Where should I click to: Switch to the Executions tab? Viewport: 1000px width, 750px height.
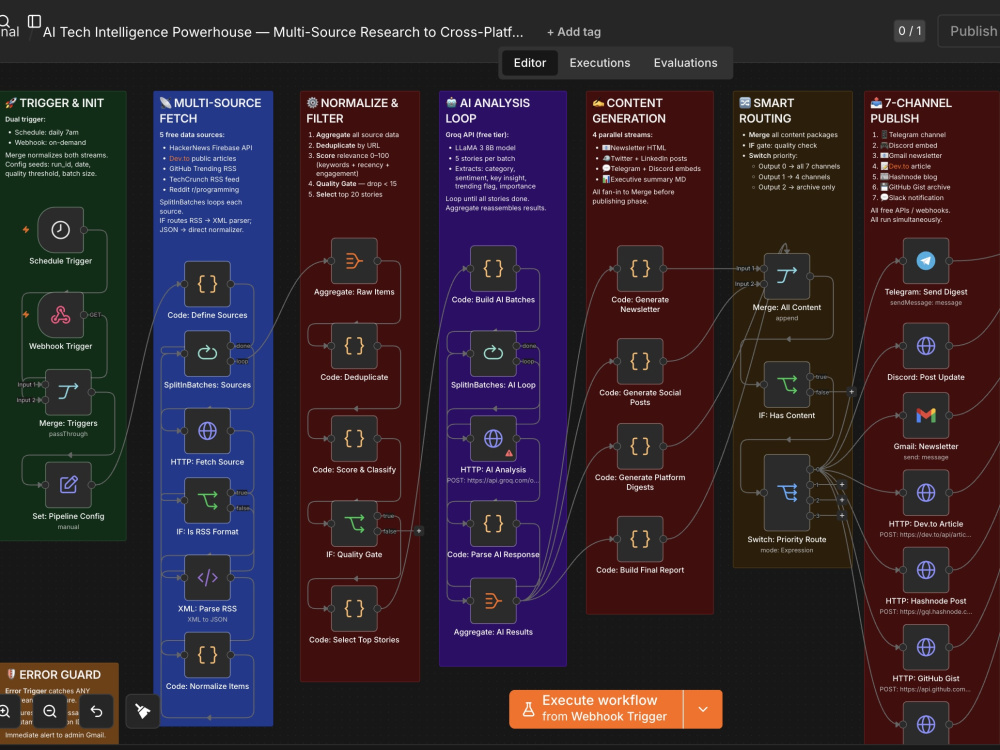599,62
